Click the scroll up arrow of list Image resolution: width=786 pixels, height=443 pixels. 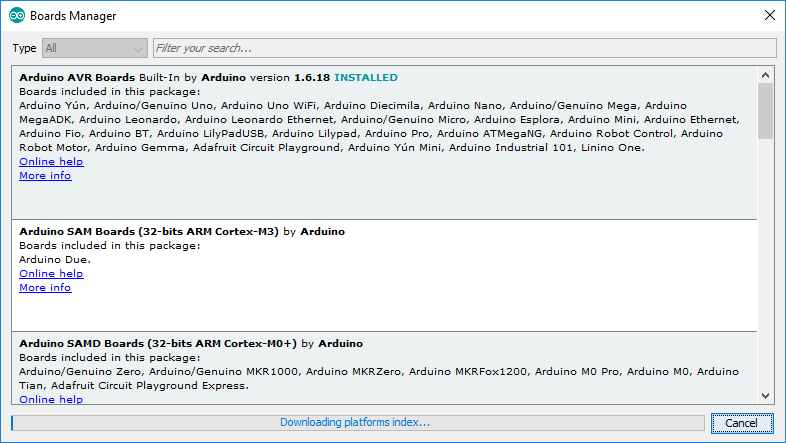(x=765, y=75)
